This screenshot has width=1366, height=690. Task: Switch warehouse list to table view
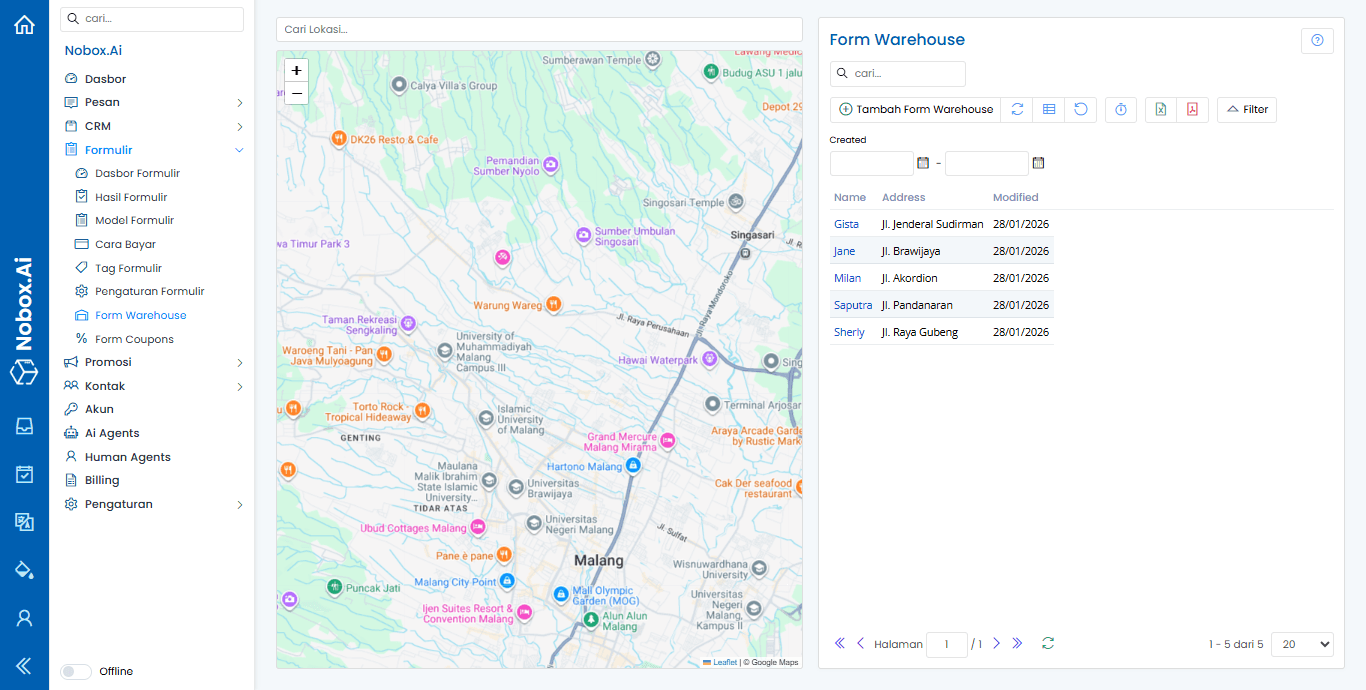1048,109
